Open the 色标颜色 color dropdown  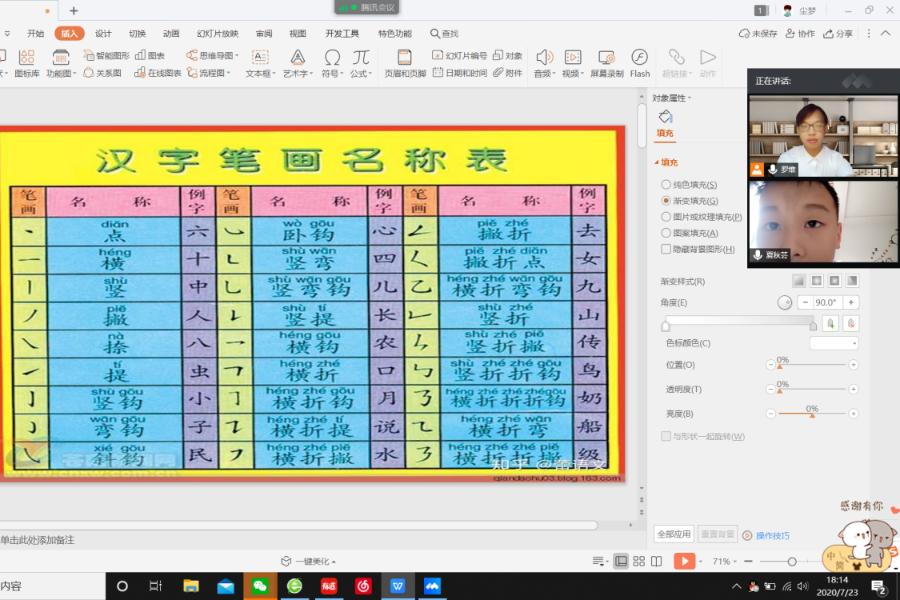(836, 343)
